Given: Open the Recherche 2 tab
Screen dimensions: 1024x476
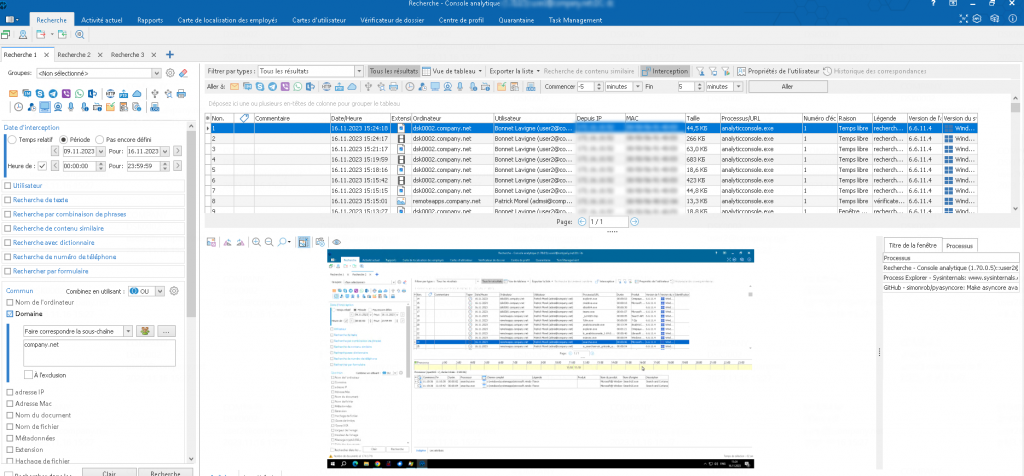Looking at the screenshot, I should (x=74, y=54).
